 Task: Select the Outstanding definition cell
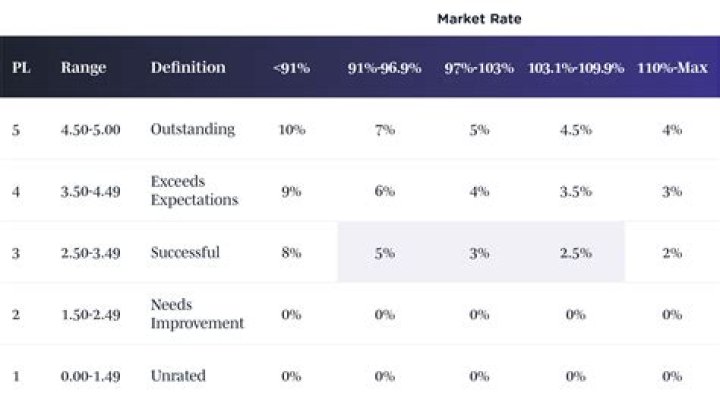193,129
